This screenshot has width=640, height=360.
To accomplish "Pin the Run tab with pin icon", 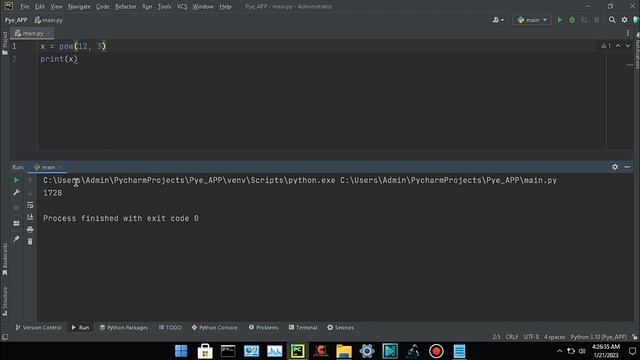I will click(x=16, y=239).
